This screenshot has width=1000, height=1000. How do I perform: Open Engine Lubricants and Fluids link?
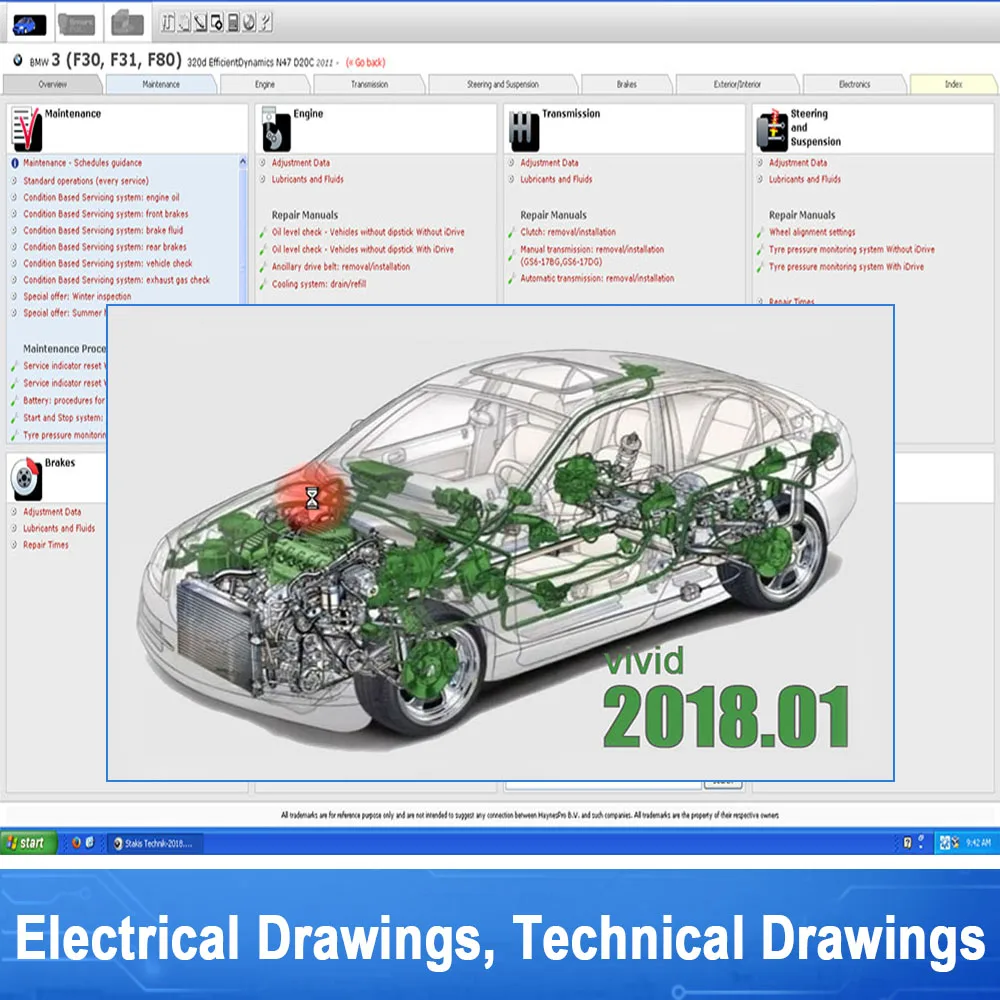tap(307, 180)
